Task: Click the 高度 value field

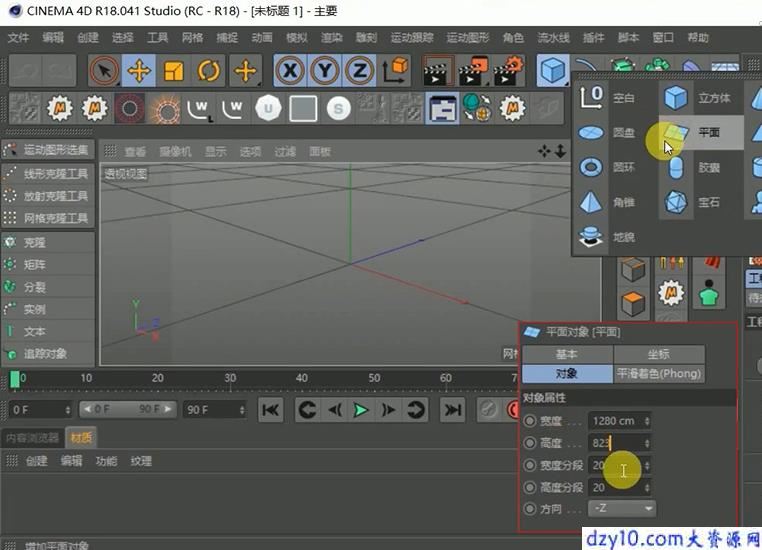Action: point(619,443)
